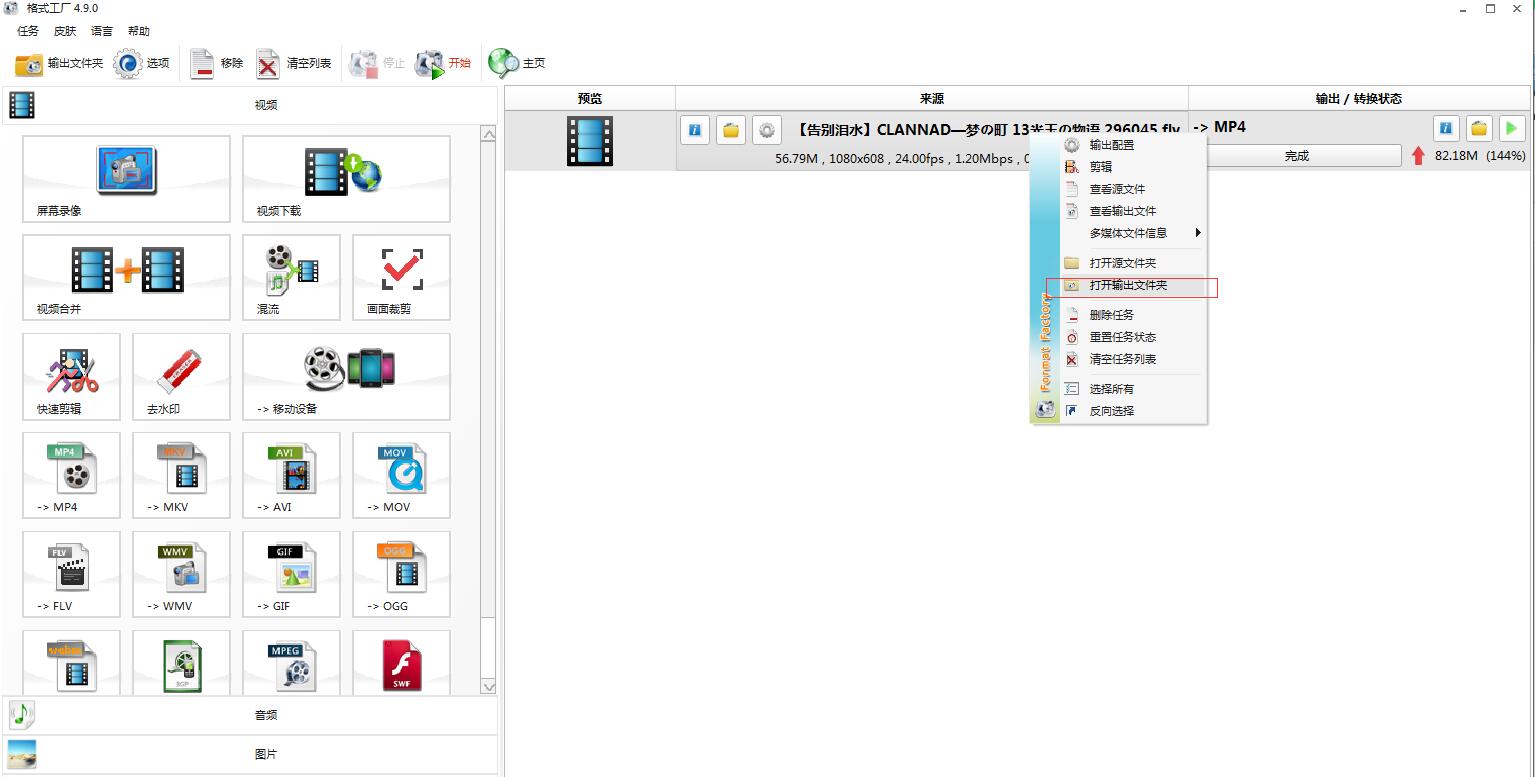Click the 来源 column header
The height and width of the screenshot is (777, 1535).
(932, 98)
